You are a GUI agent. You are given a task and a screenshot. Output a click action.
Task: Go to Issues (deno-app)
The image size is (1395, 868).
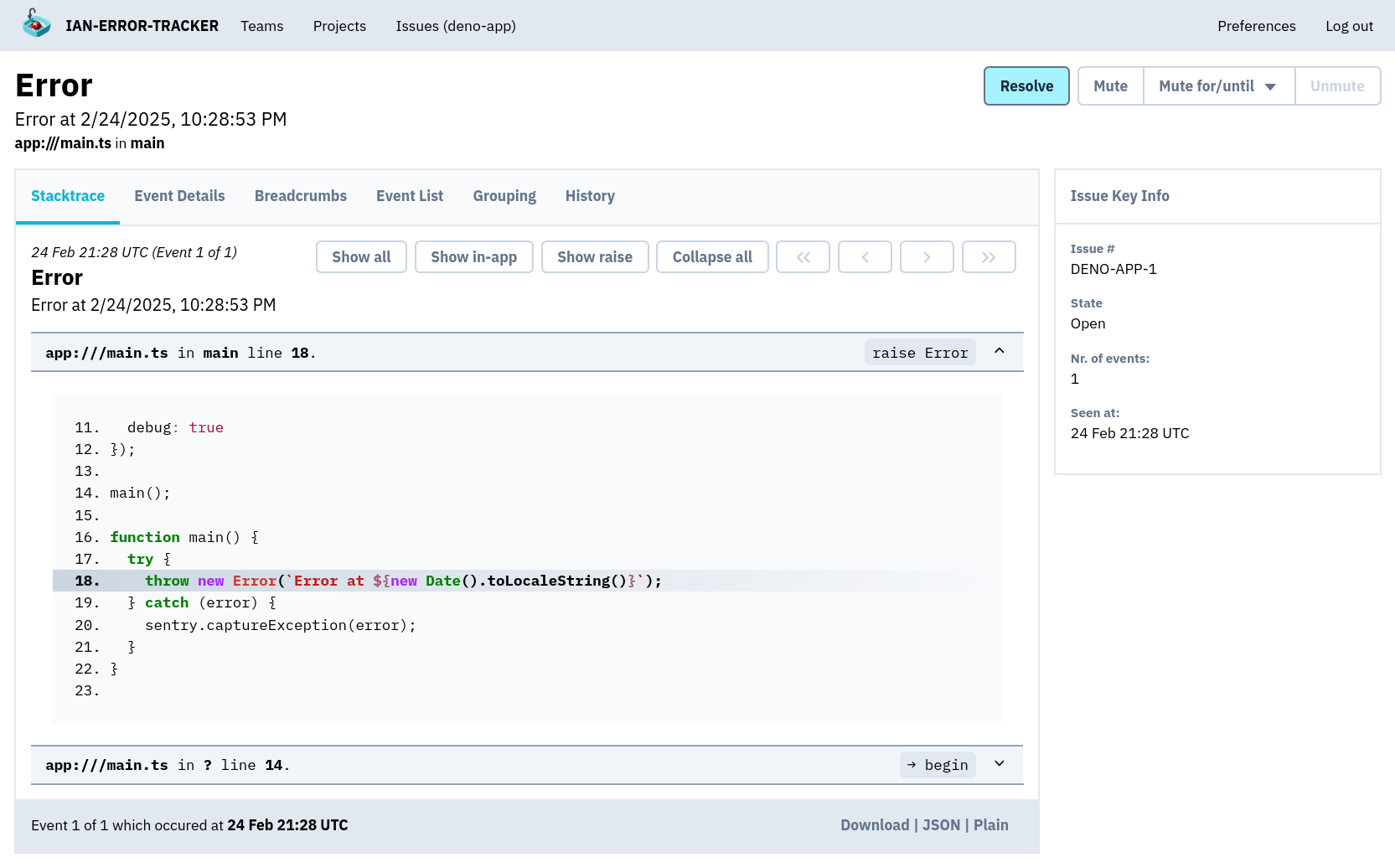[456, 26]
